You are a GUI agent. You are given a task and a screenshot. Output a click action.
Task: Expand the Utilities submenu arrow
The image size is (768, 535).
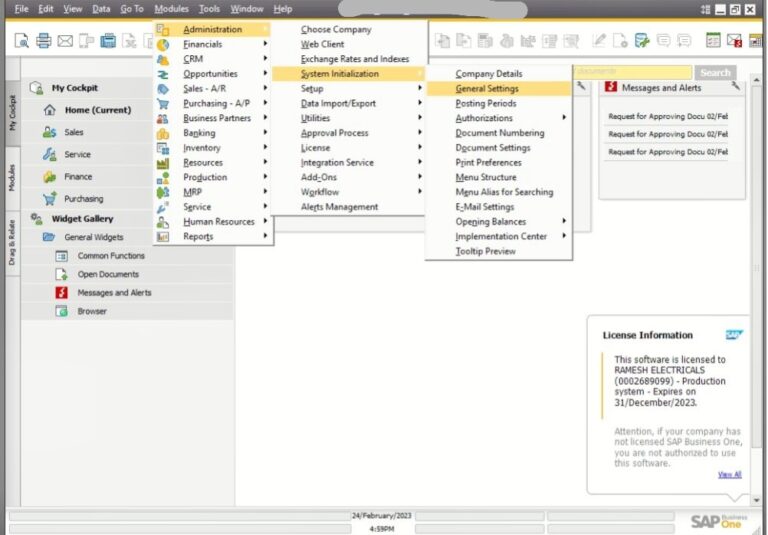point(420,117)
